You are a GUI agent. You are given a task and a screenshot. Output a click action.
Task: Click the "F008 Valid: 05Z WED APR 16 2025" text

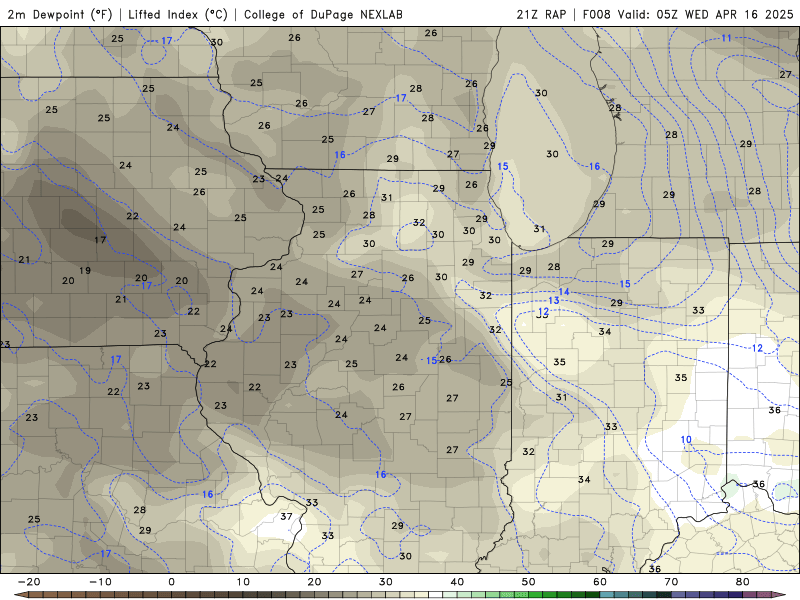click(x=688, y=14)
